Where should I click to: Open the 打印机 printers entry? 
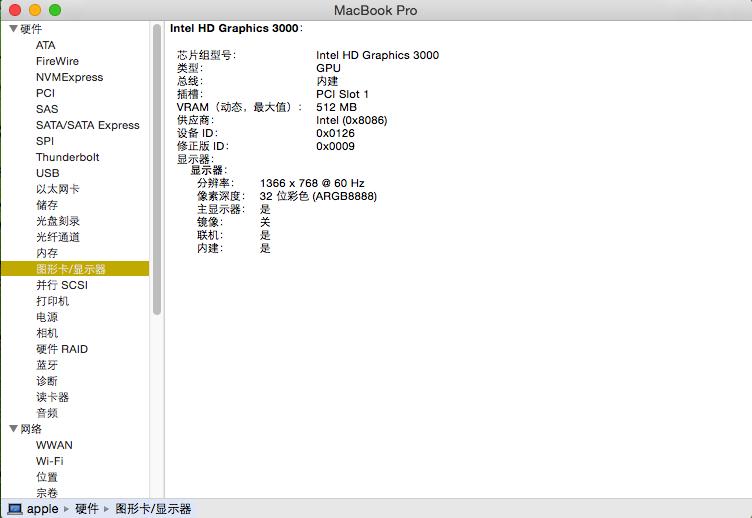(x=52, y=301)
